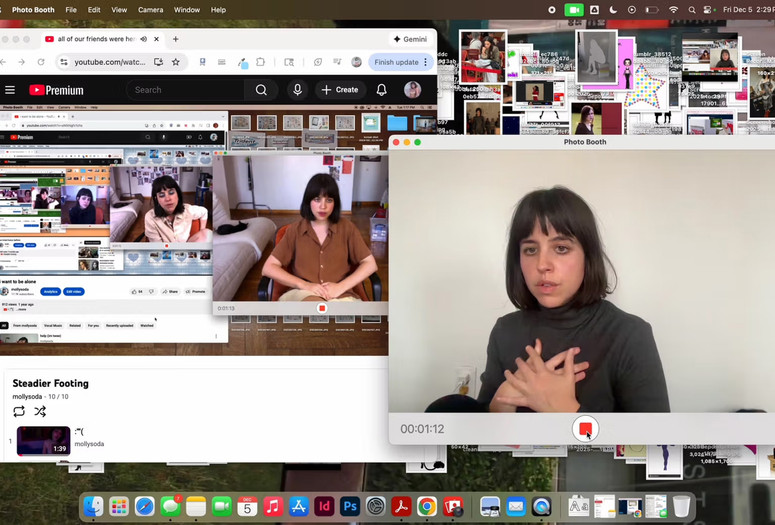
Task: Open the Window menu
Action: (187, 10)
